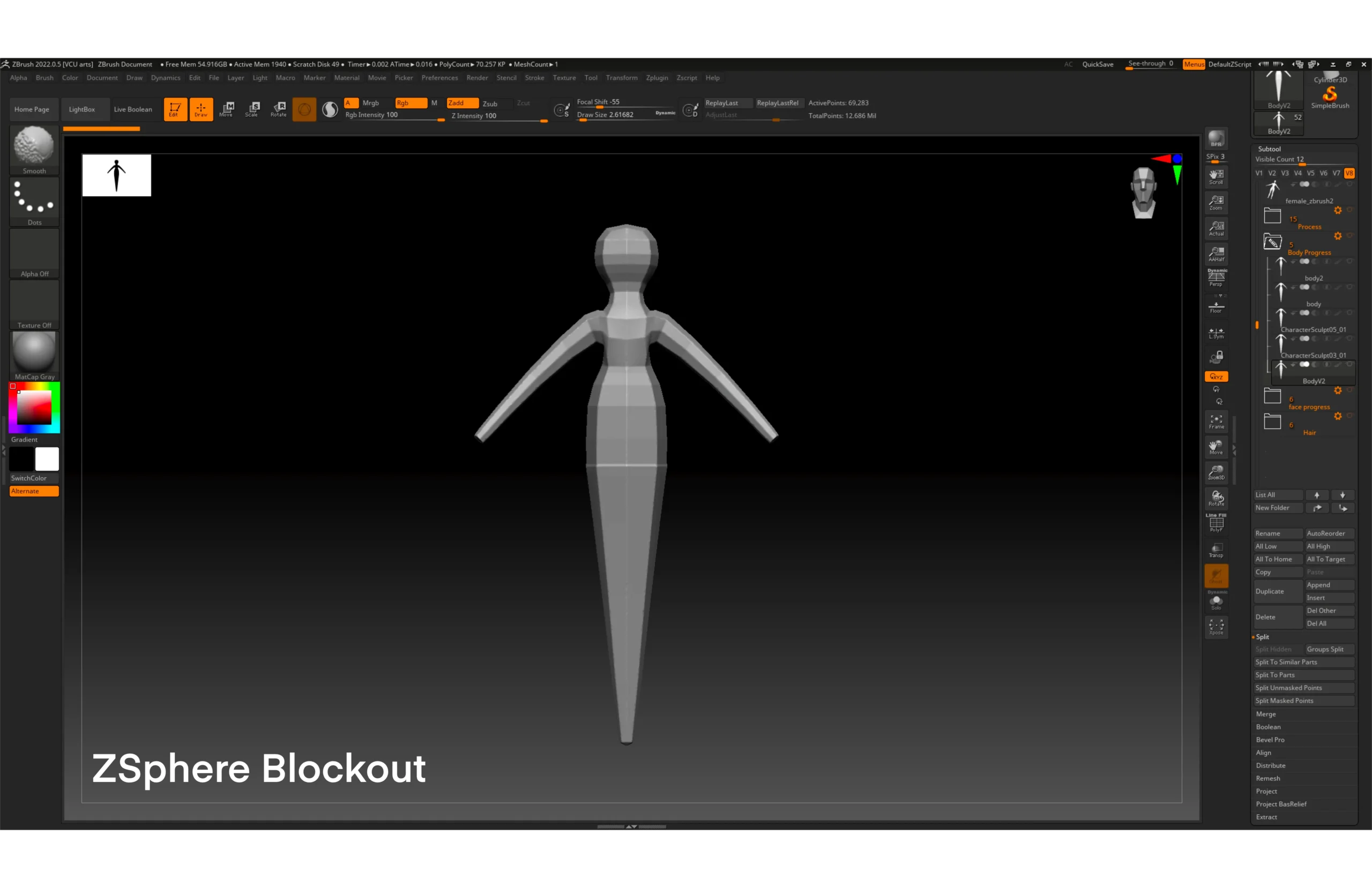Activate Draw mode button
The width and height of the screenshot is (1372, 888).
pyautogui.click(x=201, y=109)
